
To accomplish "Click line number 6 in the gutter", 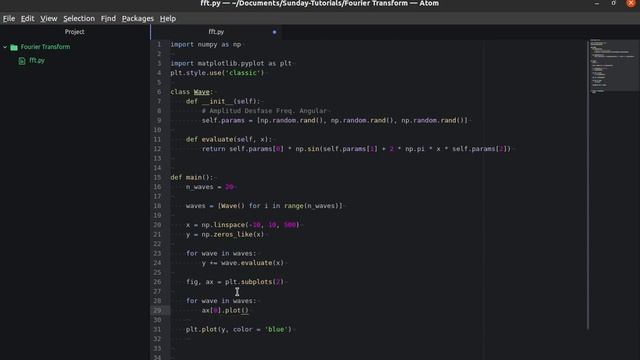I will [159, 92].
